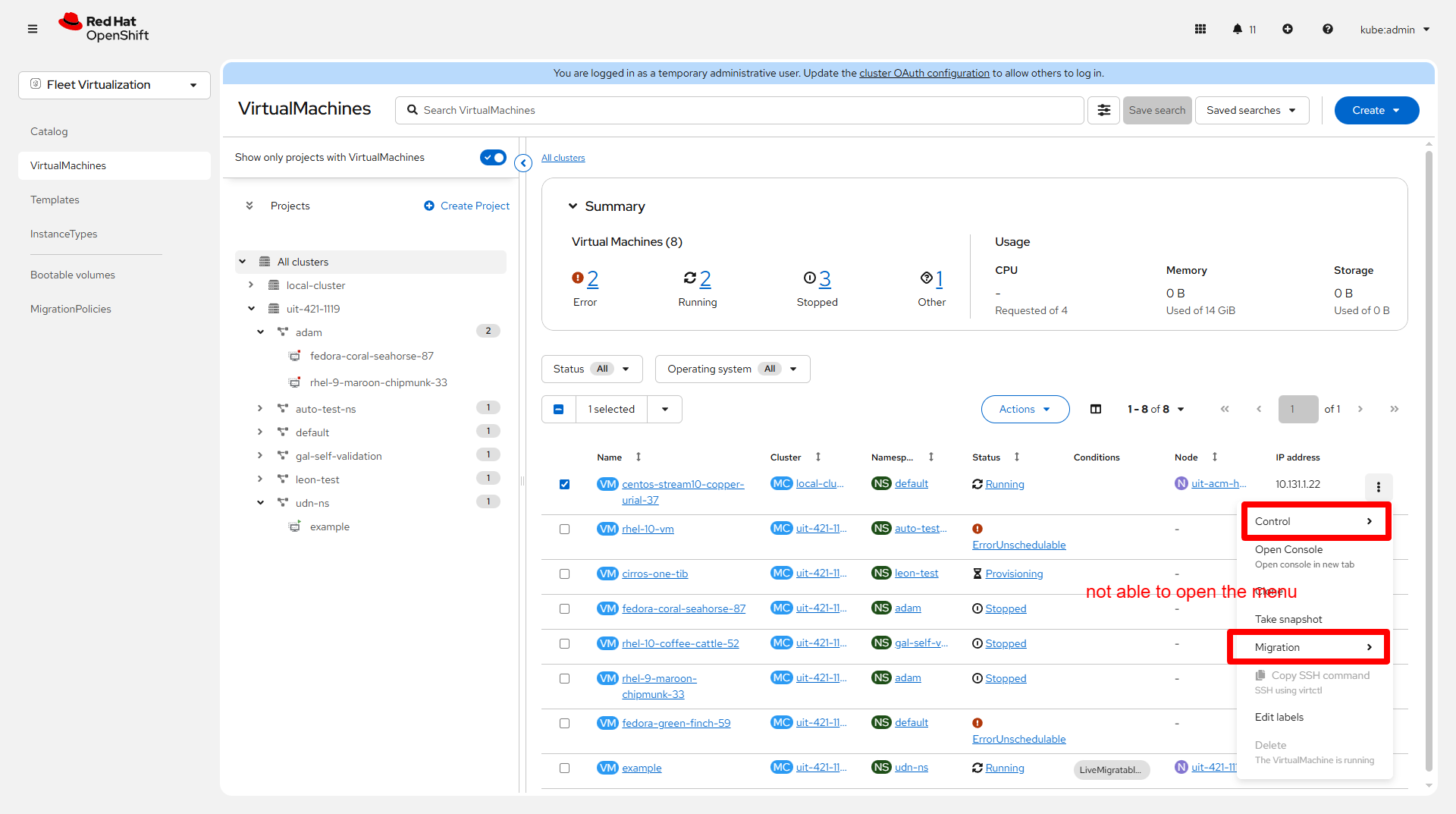Collapse the projects tree side panel
Screen dimensions: 1456x814
click(x=523, y=163)
